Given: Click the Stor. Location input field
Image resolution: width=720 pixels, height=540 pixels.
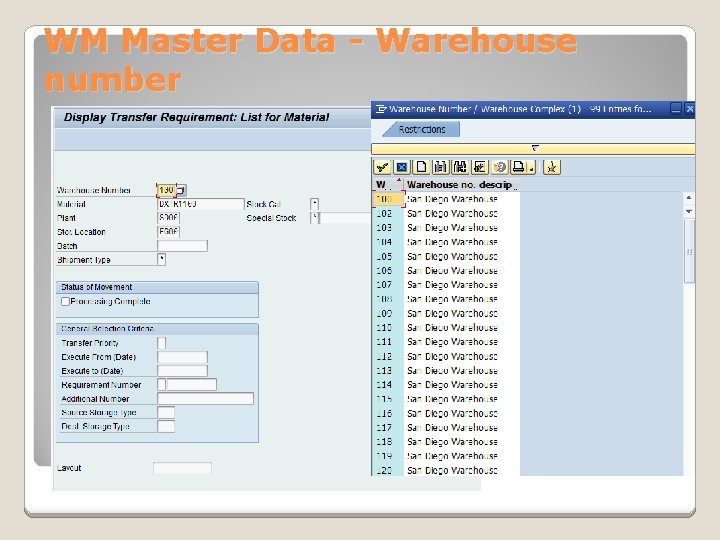Looking at the screenshot, I should coord(168,232).
